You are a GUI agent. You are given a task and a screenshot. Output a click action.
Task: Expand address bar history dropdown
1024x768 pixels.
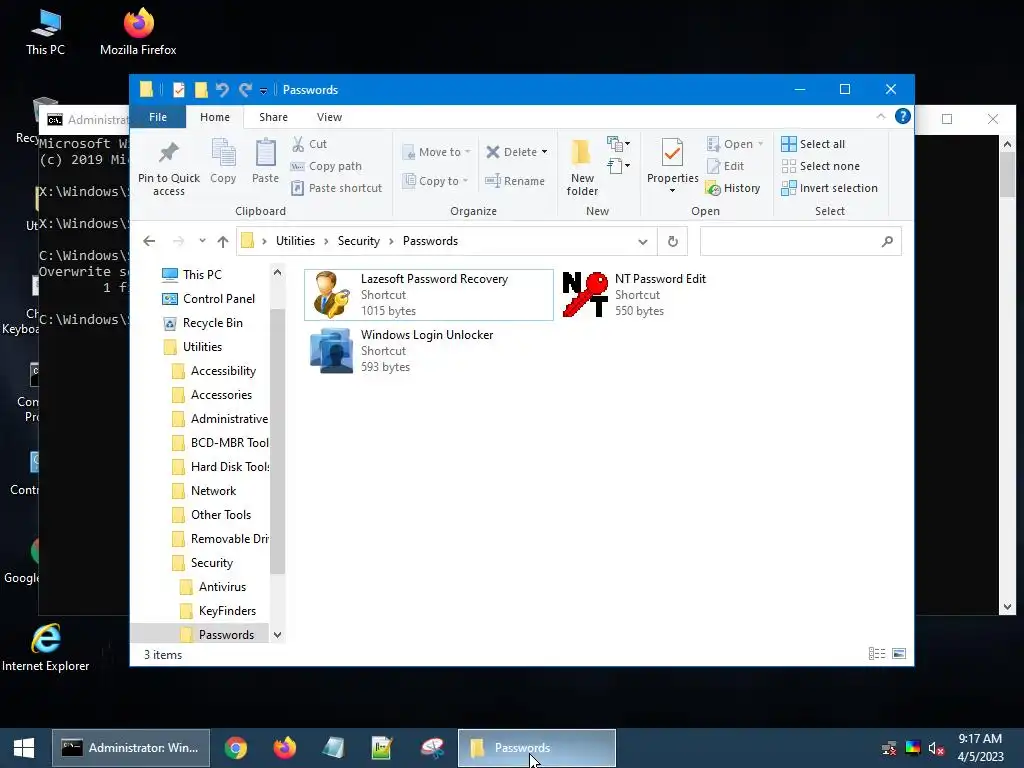643,242
